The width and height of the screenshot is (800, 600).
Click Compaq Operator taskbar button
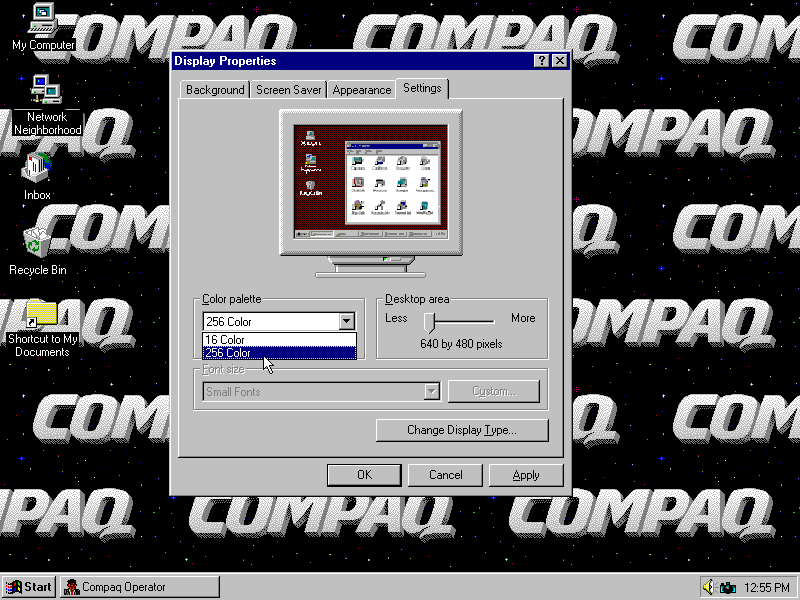[x=140, y=587]
